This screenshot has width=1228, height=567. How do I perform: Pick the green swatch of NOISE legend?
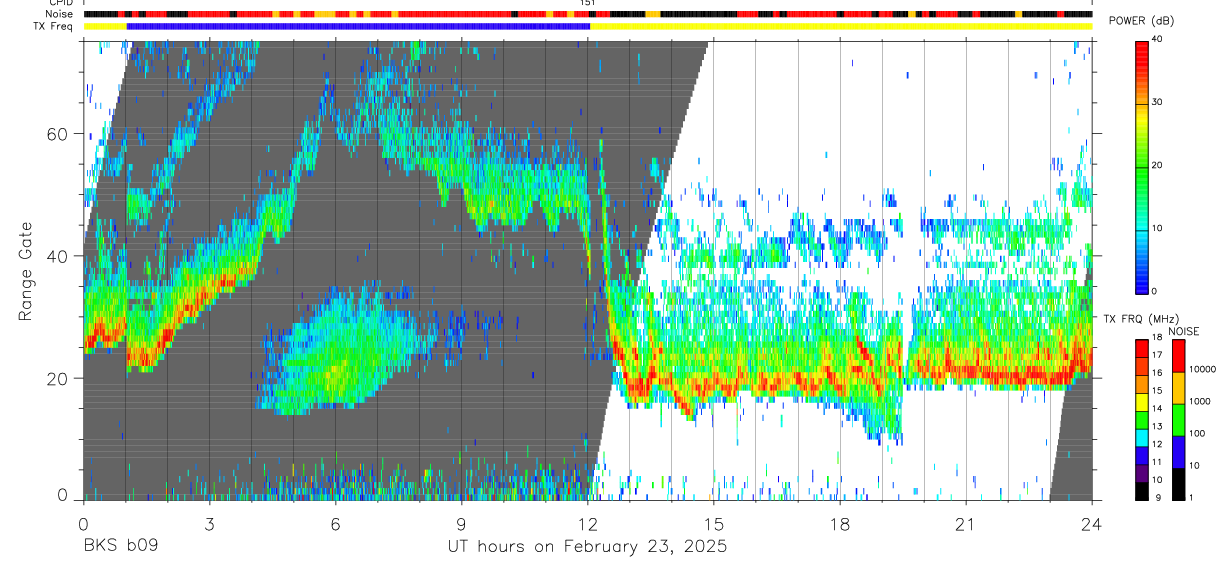coord(1177,420)
